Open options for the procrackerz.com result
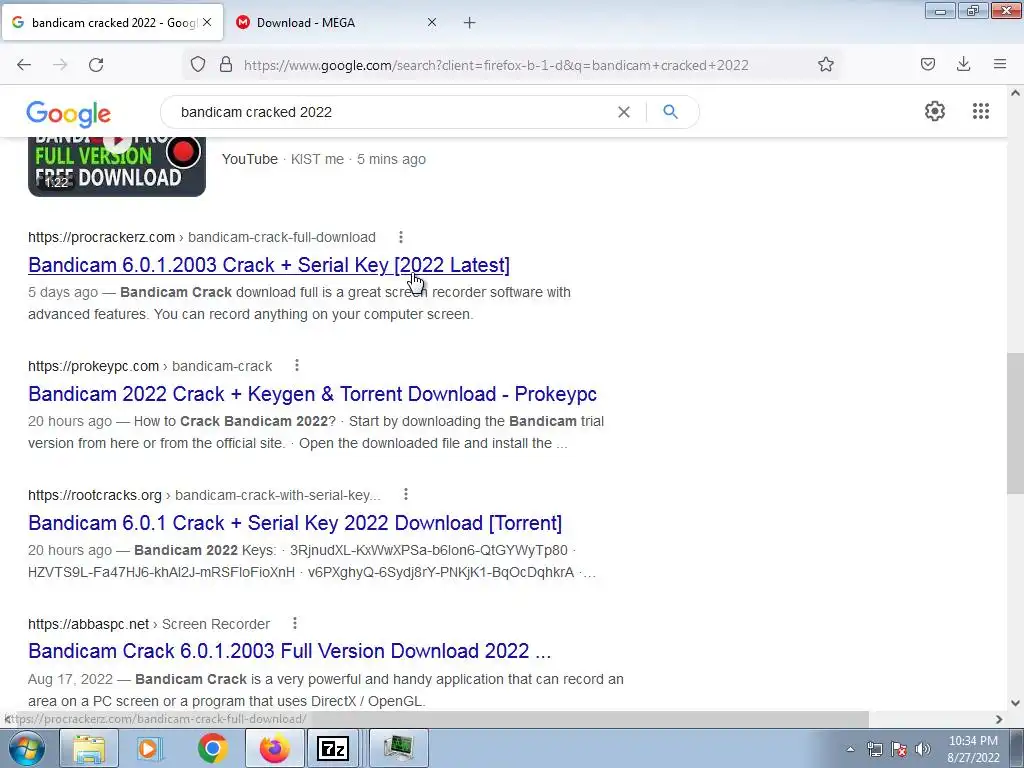1024x768 pixels. [401, 237]
